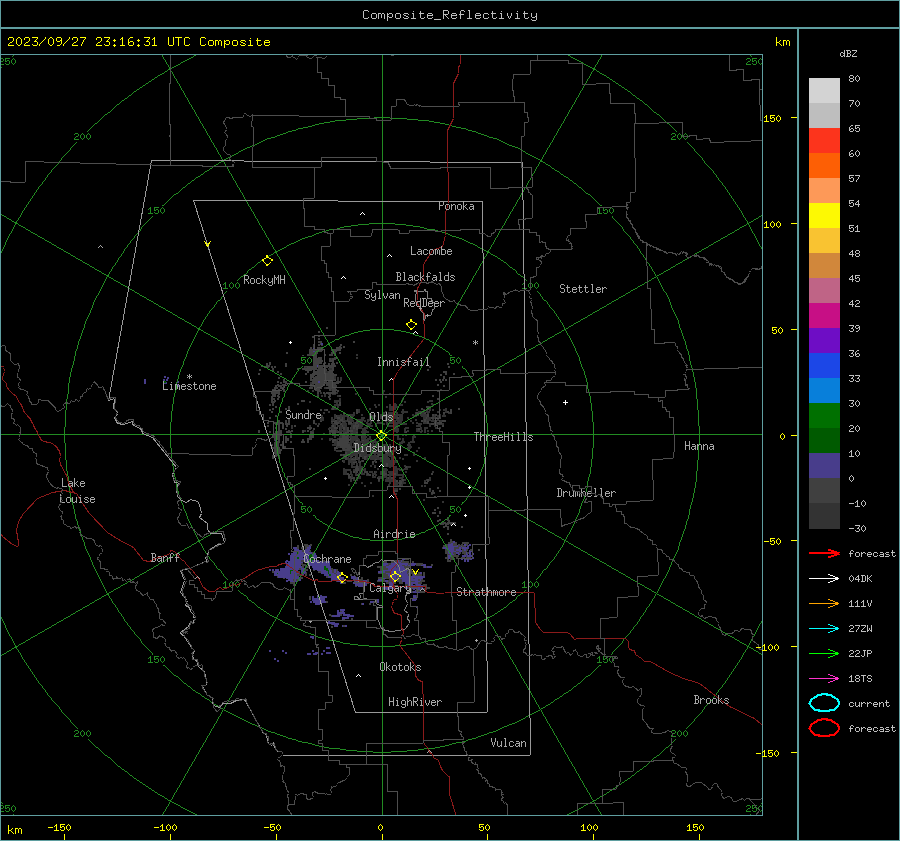
Task: Click the Composite_Reflectivity title
Action: pos(450,15)
